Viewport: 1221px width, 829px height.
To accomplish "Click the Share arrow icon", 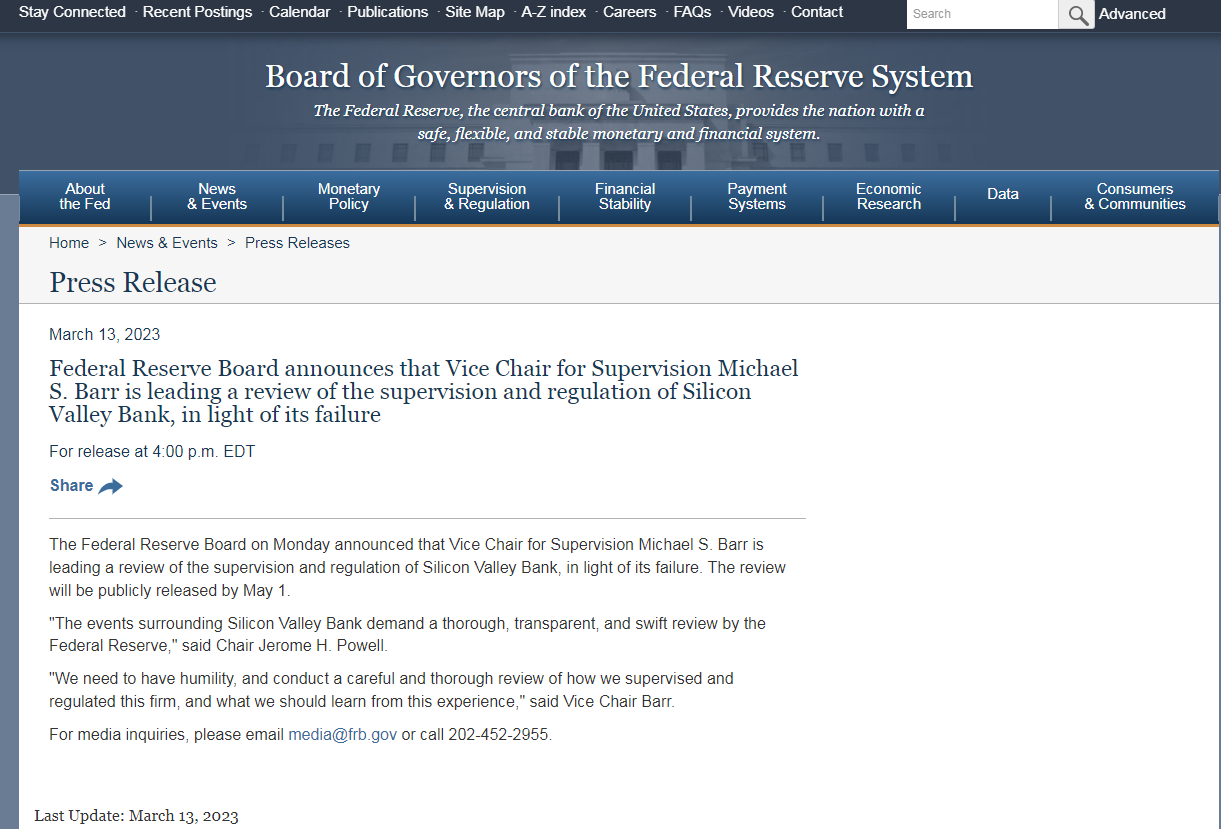I will coord(110,486).
